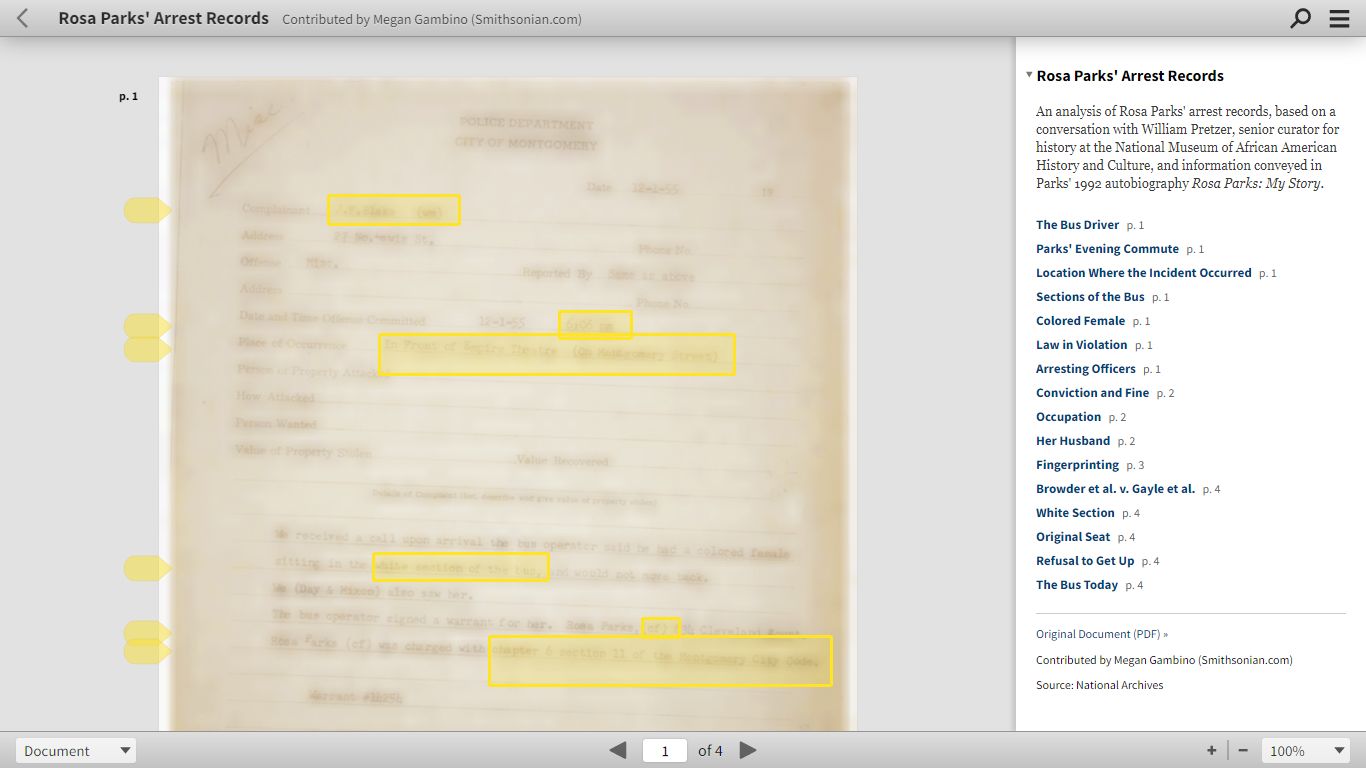Select the white section of the bus highlight
This screenshot has height=768, width=1366.
pyautogui.click(x=460, y=567)
